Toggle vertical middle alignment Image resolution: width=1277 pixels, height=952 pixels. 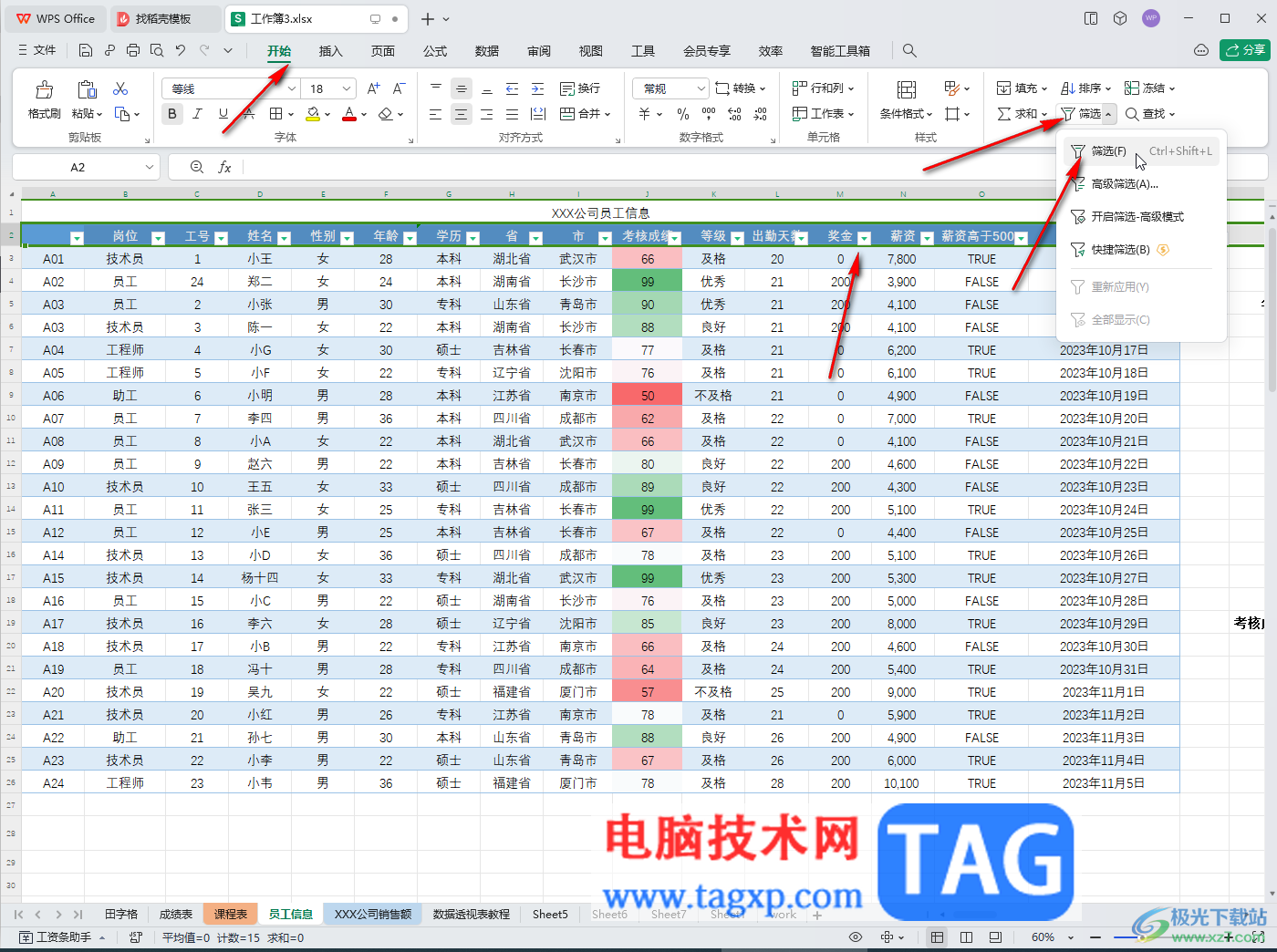462,88
